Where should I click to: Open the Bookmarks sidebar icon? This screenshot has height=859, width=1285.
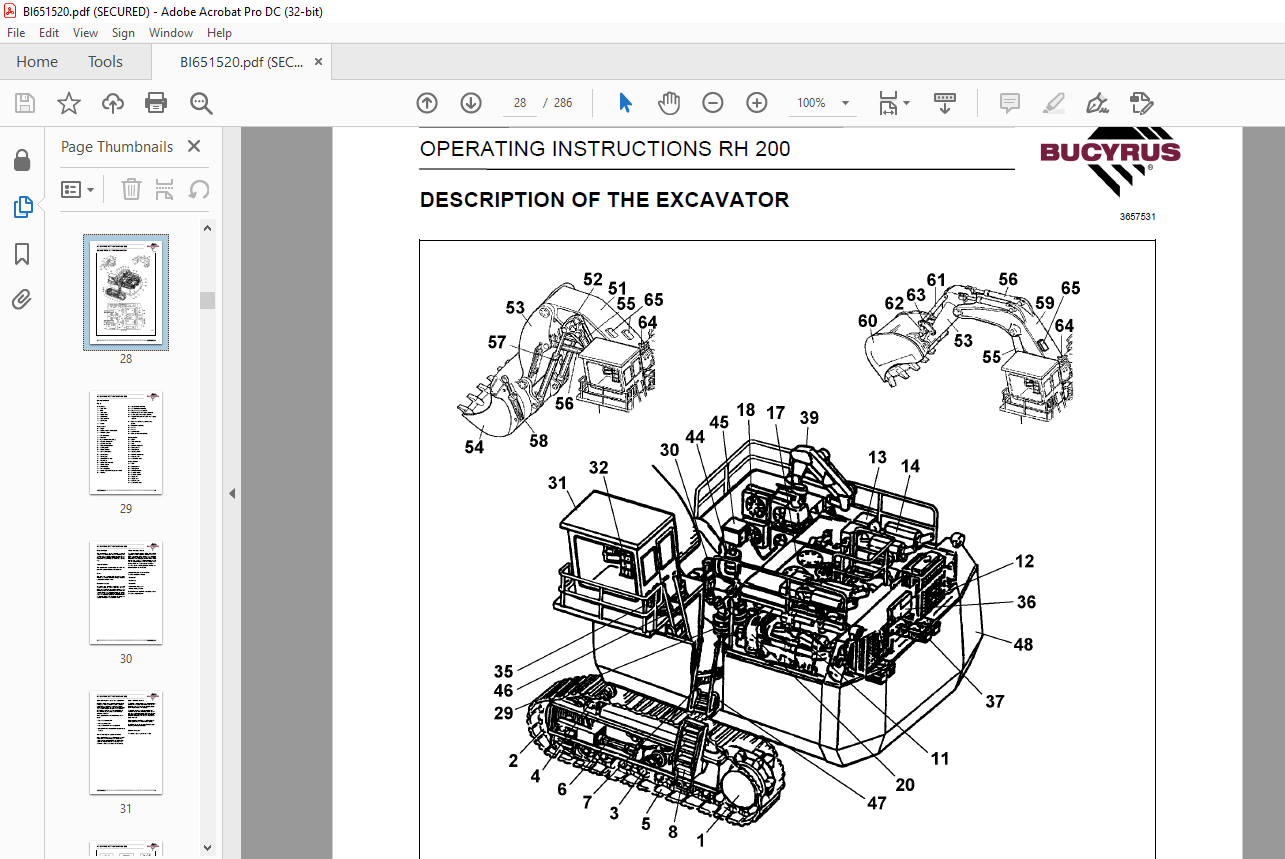[x=22, y=254]
